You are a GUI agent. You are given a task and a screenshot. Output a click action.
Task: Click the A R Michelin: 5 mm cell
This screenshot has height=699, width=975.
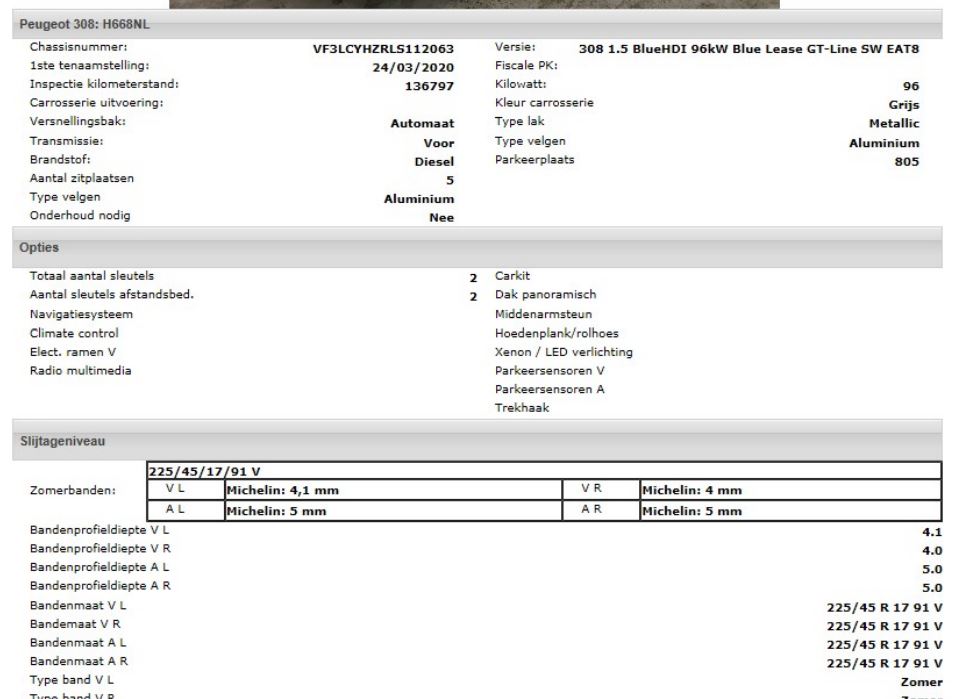(x=788, y=511)
